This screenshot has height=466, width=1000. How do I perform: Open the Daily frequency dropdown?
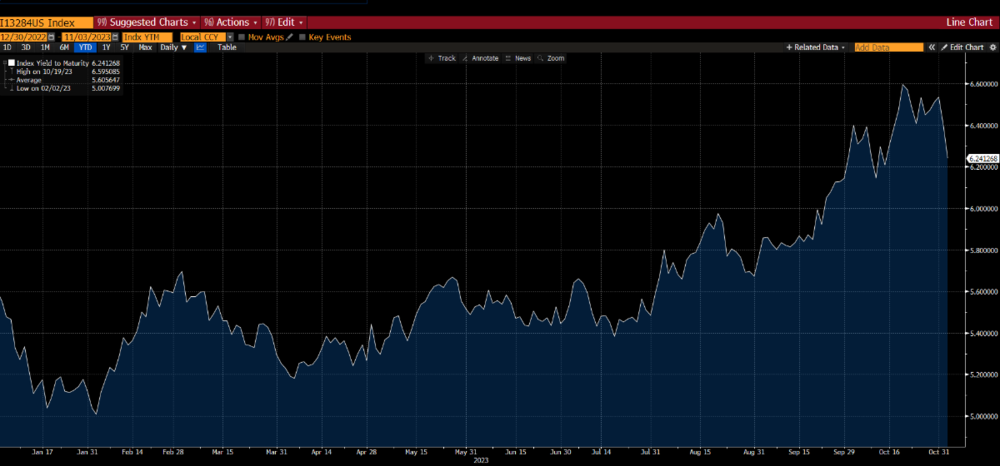point(173,47)
